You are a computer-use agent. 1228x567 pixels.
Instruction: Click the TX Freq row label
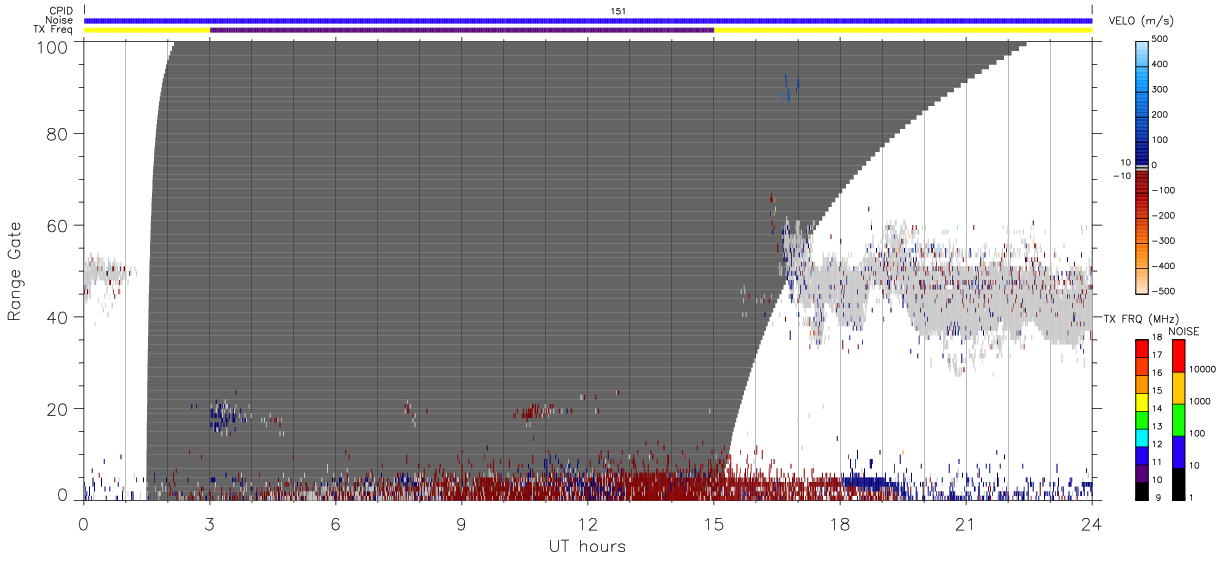click(x=54, y=30)
